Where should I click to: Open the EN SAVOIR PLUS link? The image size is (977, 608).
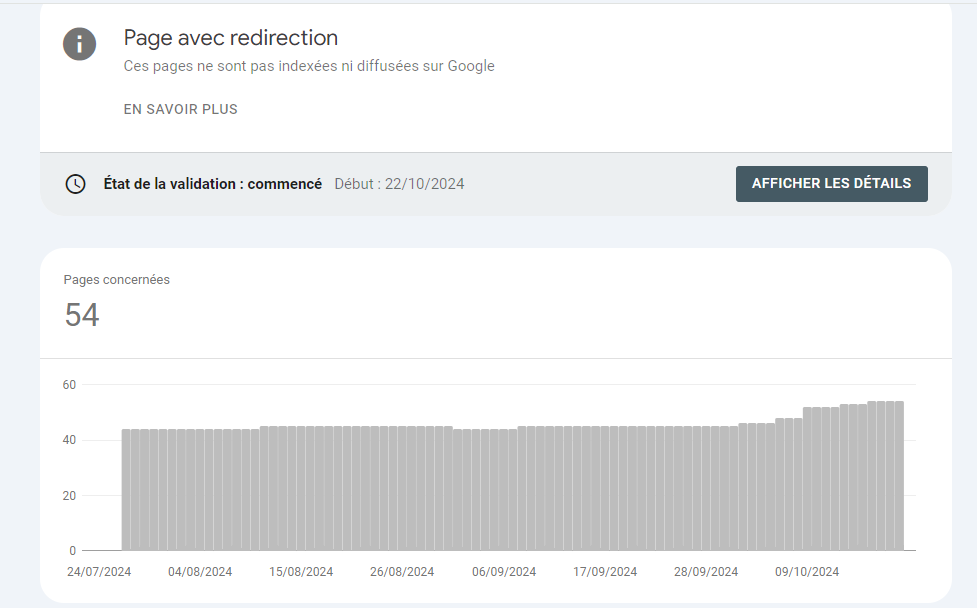(x=181, y=109)
